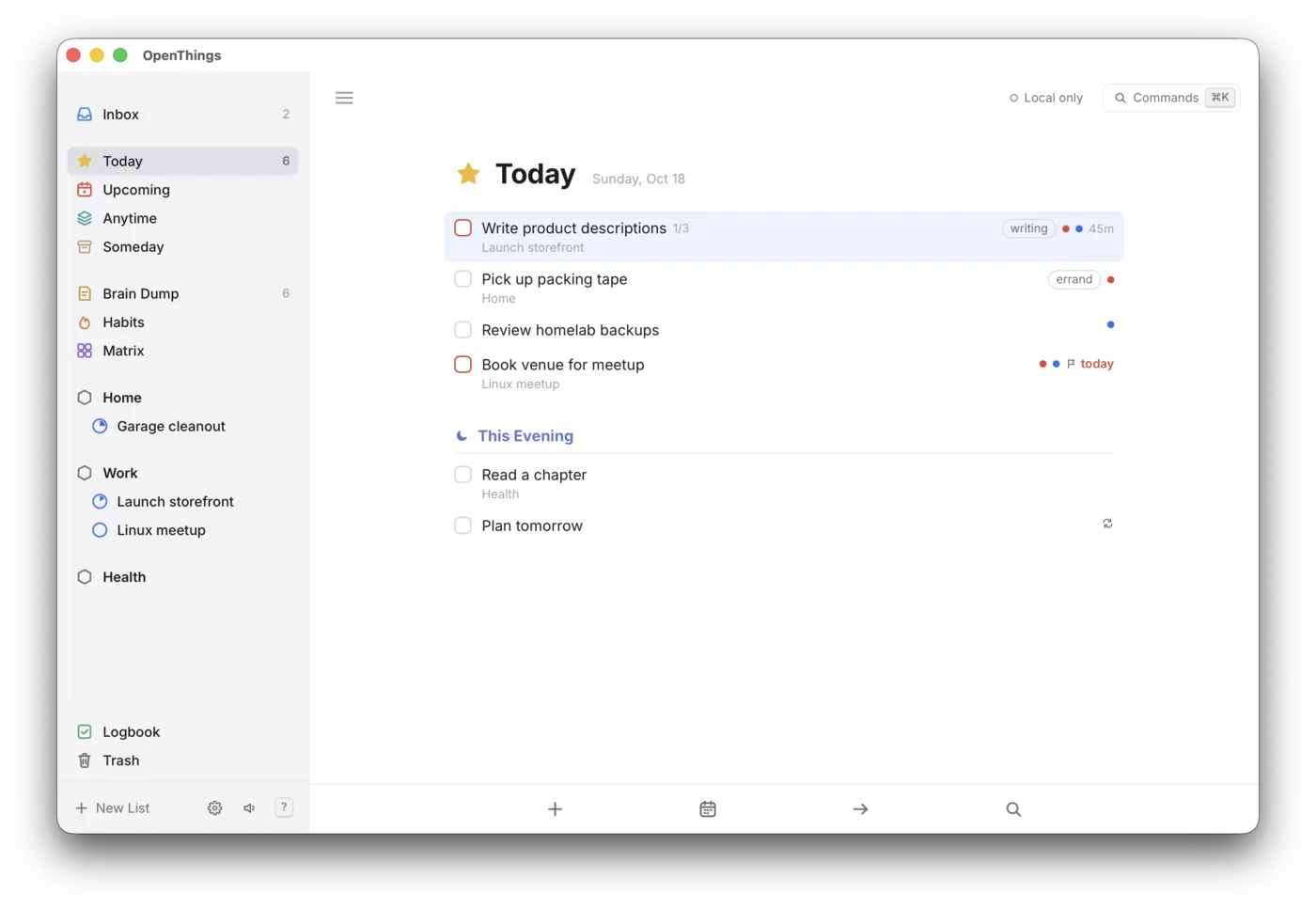This screenshot has height=909, width=1316.
Task: Click the Home subtitle under packing tape task
Action: pos(499,299)
